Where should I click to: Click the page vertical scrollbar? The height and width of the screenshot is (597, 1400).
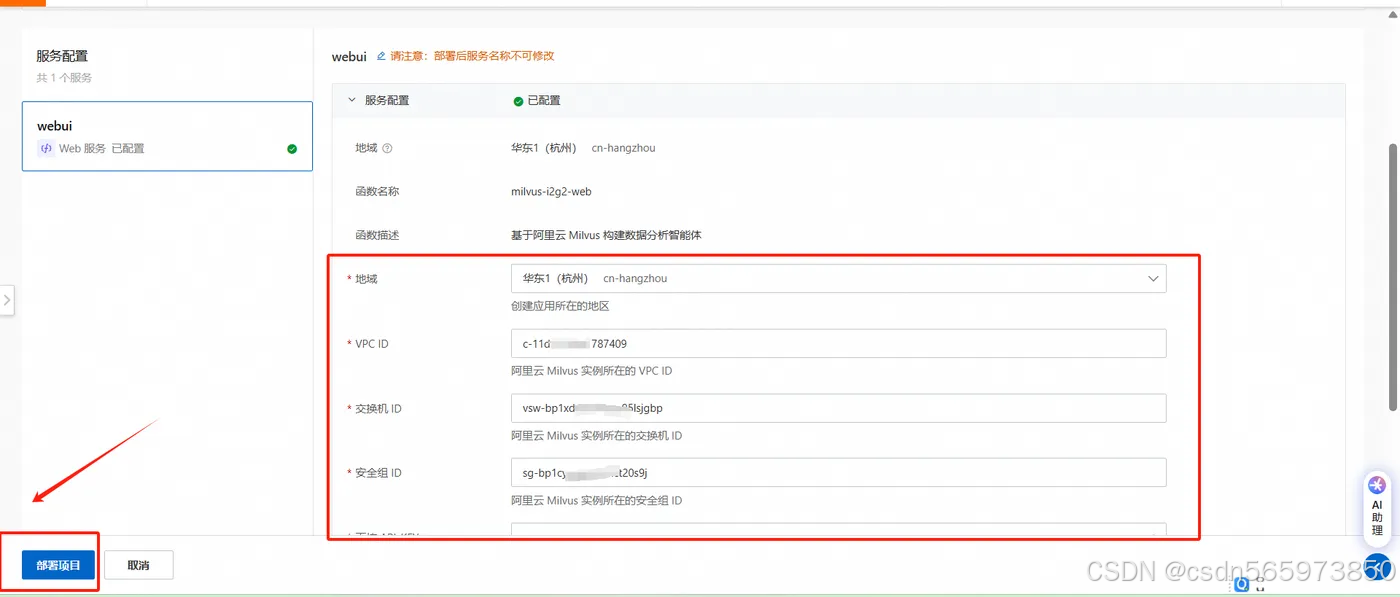[x=1393, y=275]
